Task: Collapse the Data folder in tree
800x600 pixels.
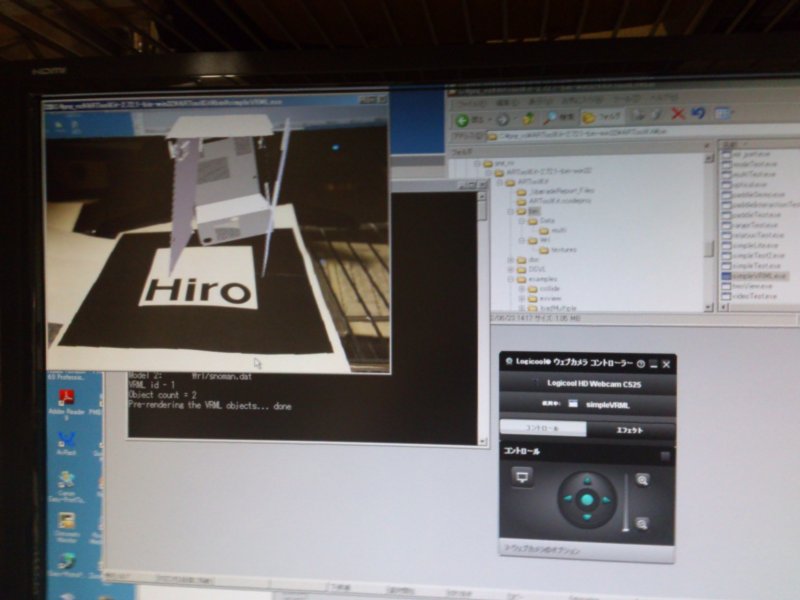Action: tap(521, 221)
